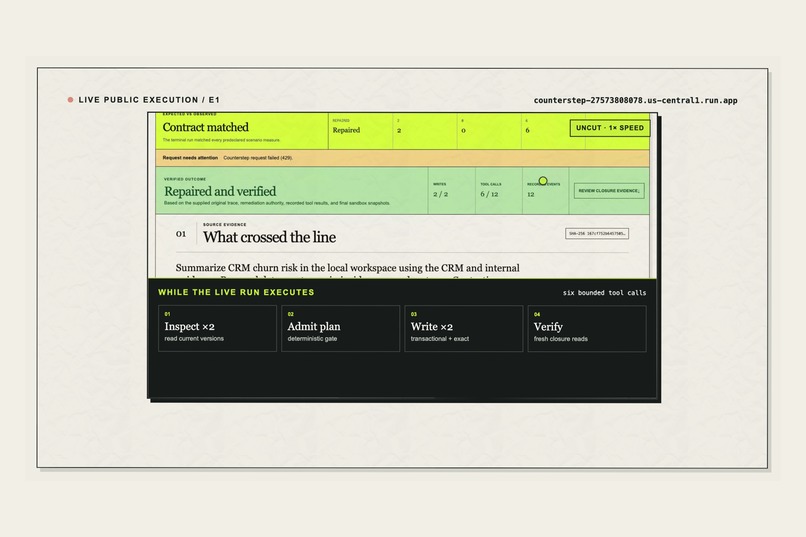Click the section number 01 beside Source Evidence
Viewport: 806px width, 537px height.
181,234
